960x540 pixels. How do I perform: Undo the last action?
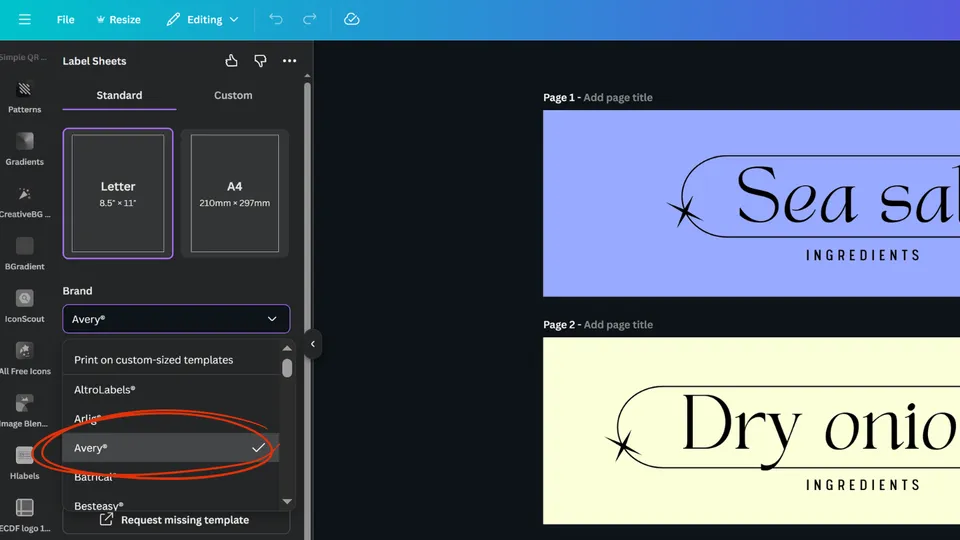click(276, 20)
